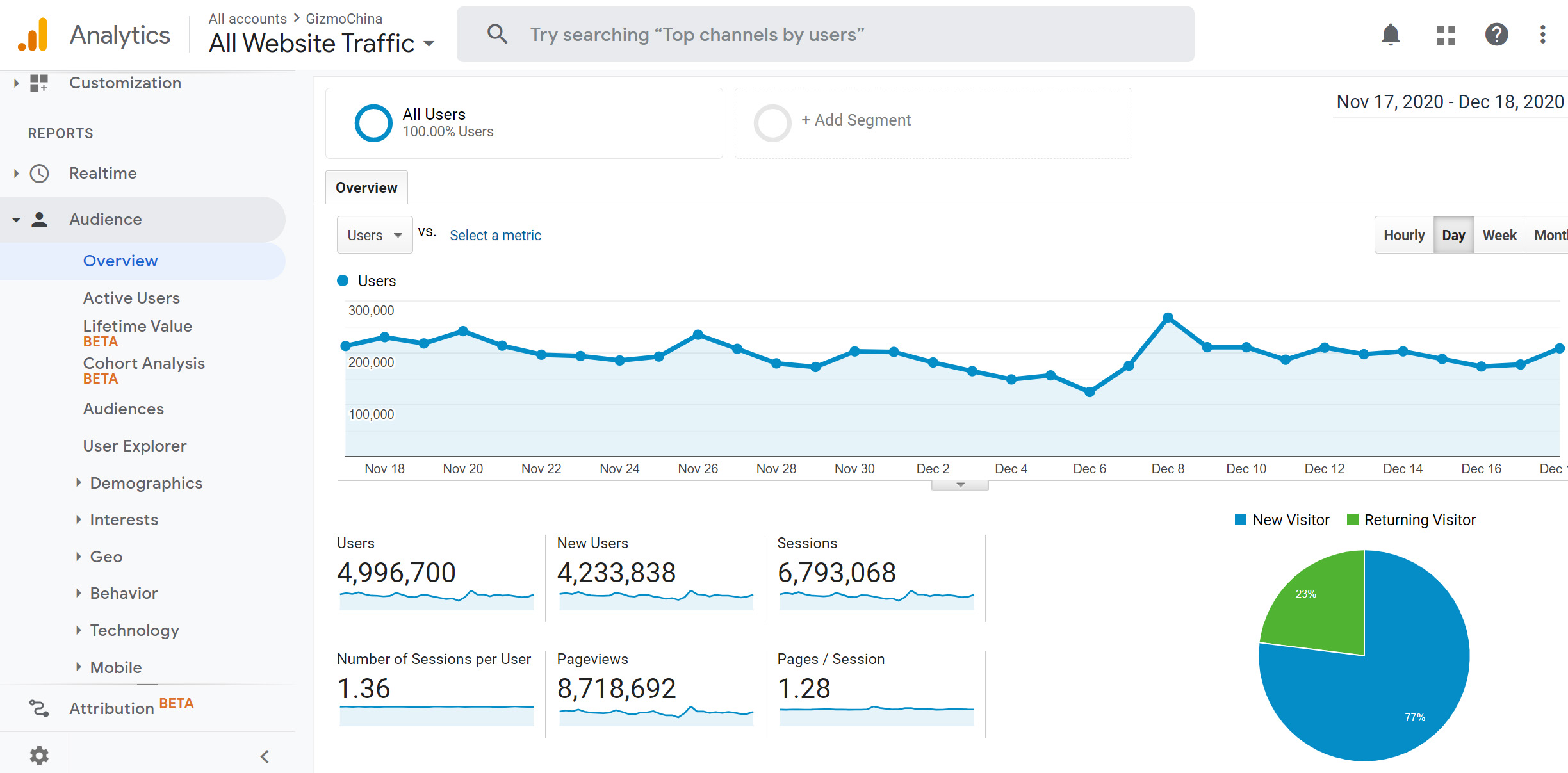Collapse the sidebar with the chevron
This screenshot has height=773, width=1568.
tap(265, 756)
